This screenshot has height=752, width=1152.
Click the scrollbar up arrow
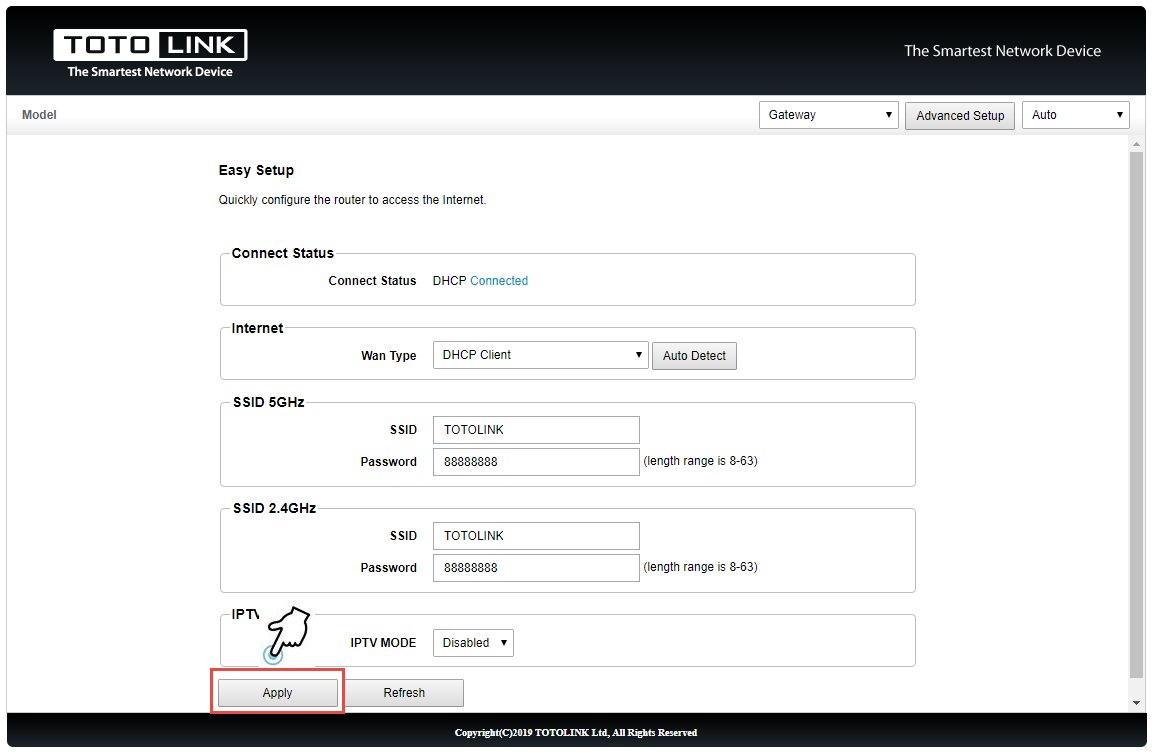1137,144
